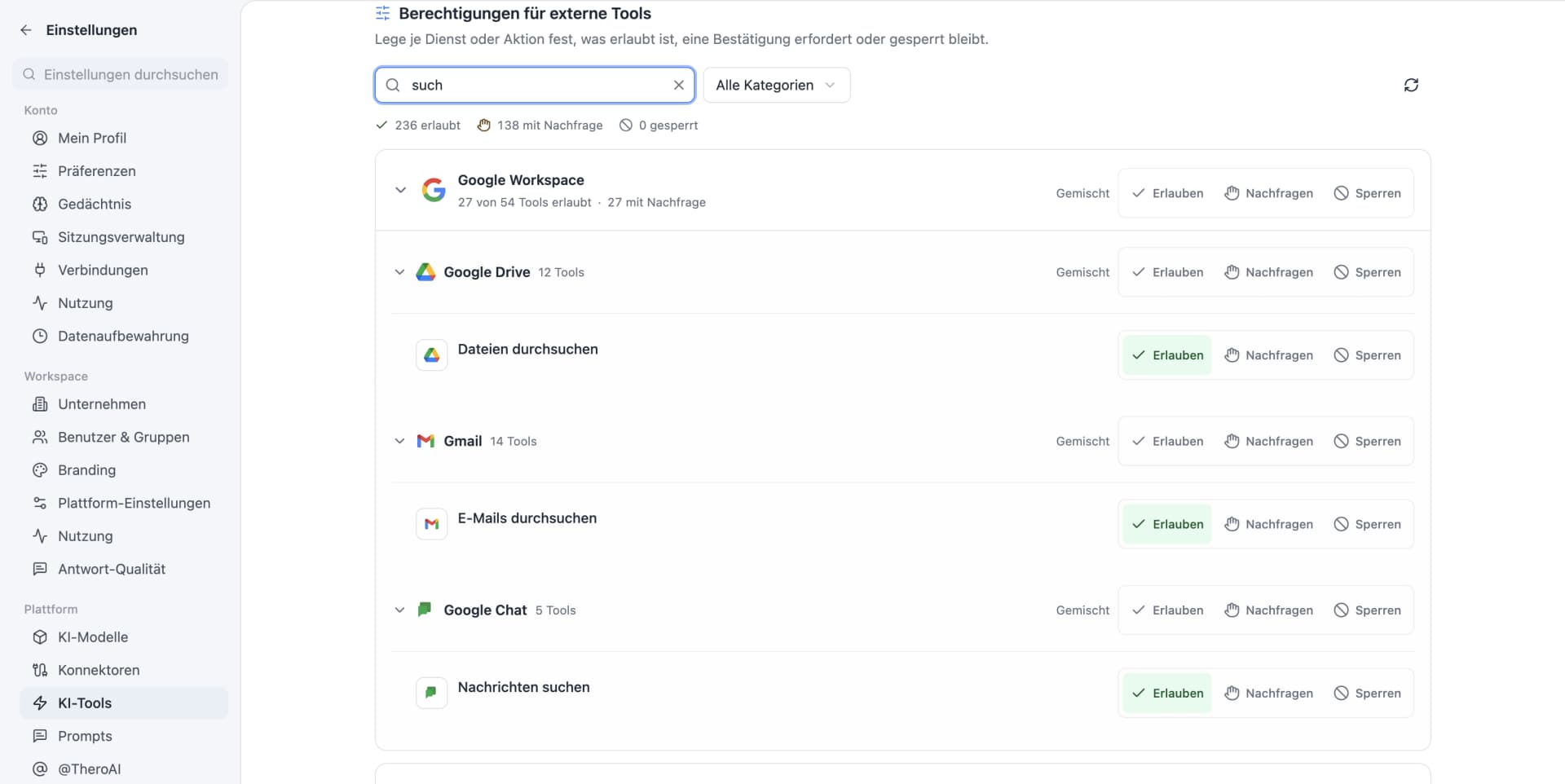Block all Gmail tools with Sperren
This screenshot has height=784, width=1565.
pyautogui.click(x=1367, y=441)
